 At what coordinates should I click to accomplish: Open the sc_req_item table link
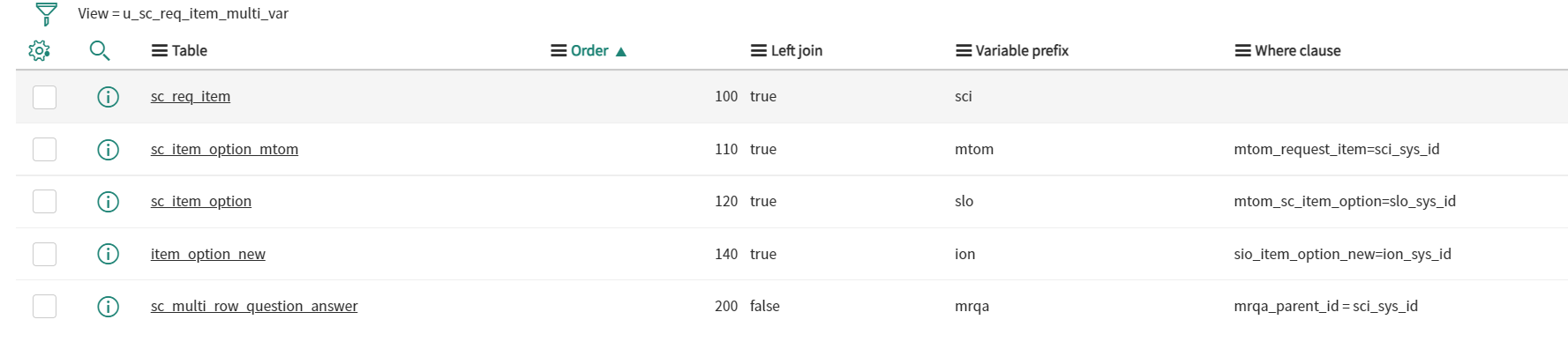click(x=191, y=97)
